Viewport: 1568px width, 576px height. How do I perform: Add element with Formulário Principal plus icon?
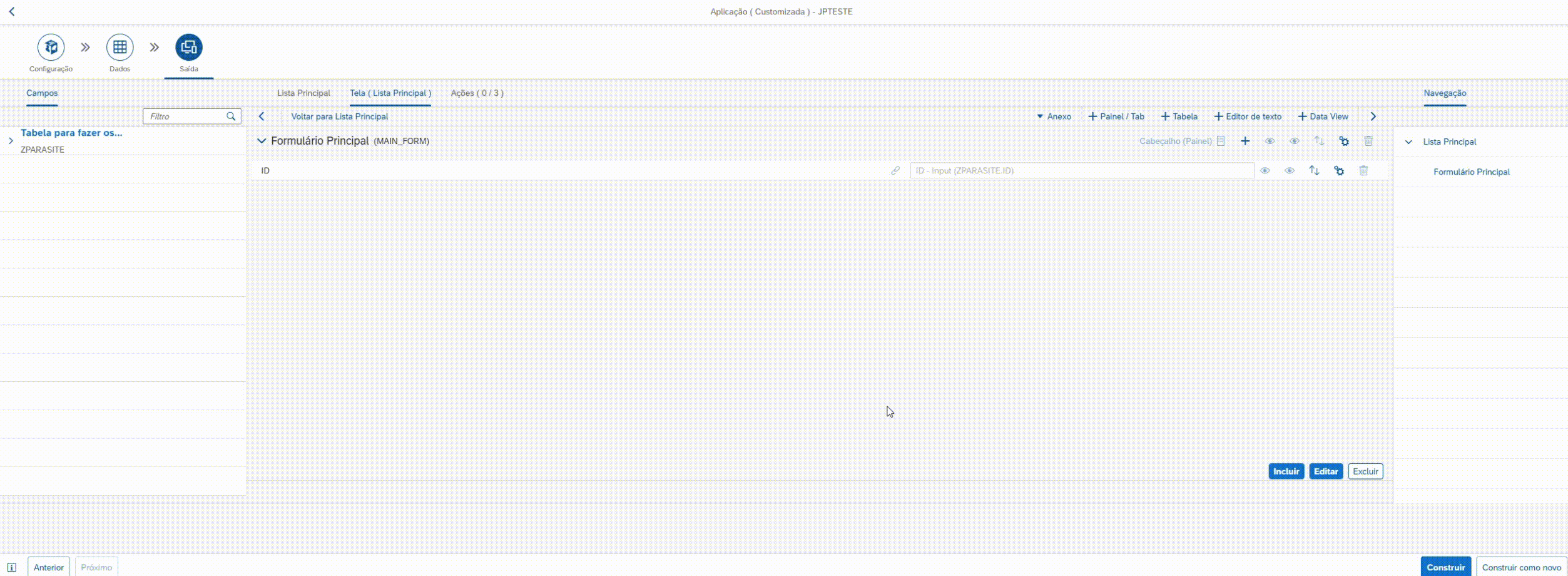point(1245,141)
